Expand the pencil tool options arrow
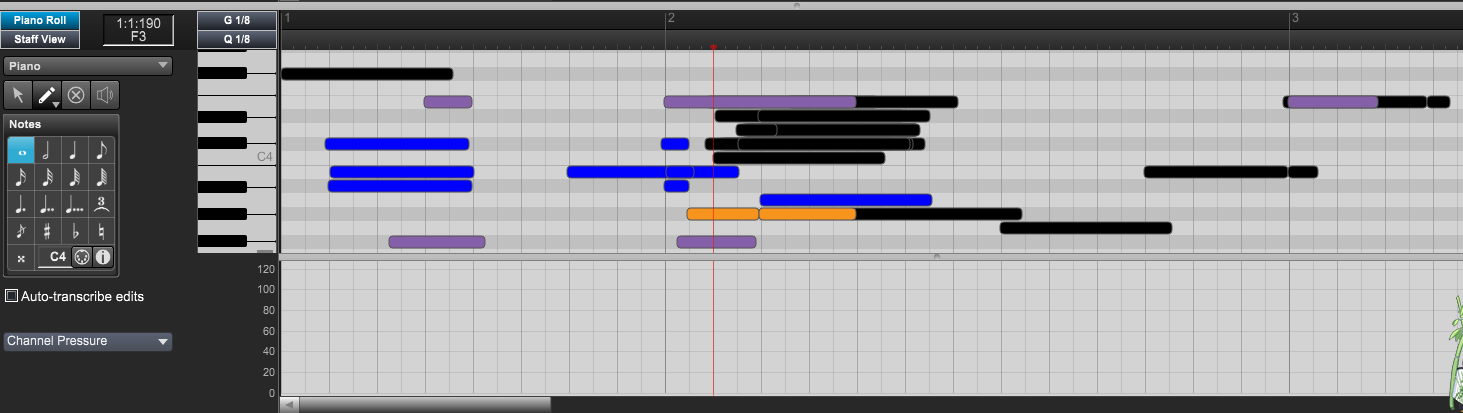Viewport: 1463px width, 413px height. tap(57, 103)
